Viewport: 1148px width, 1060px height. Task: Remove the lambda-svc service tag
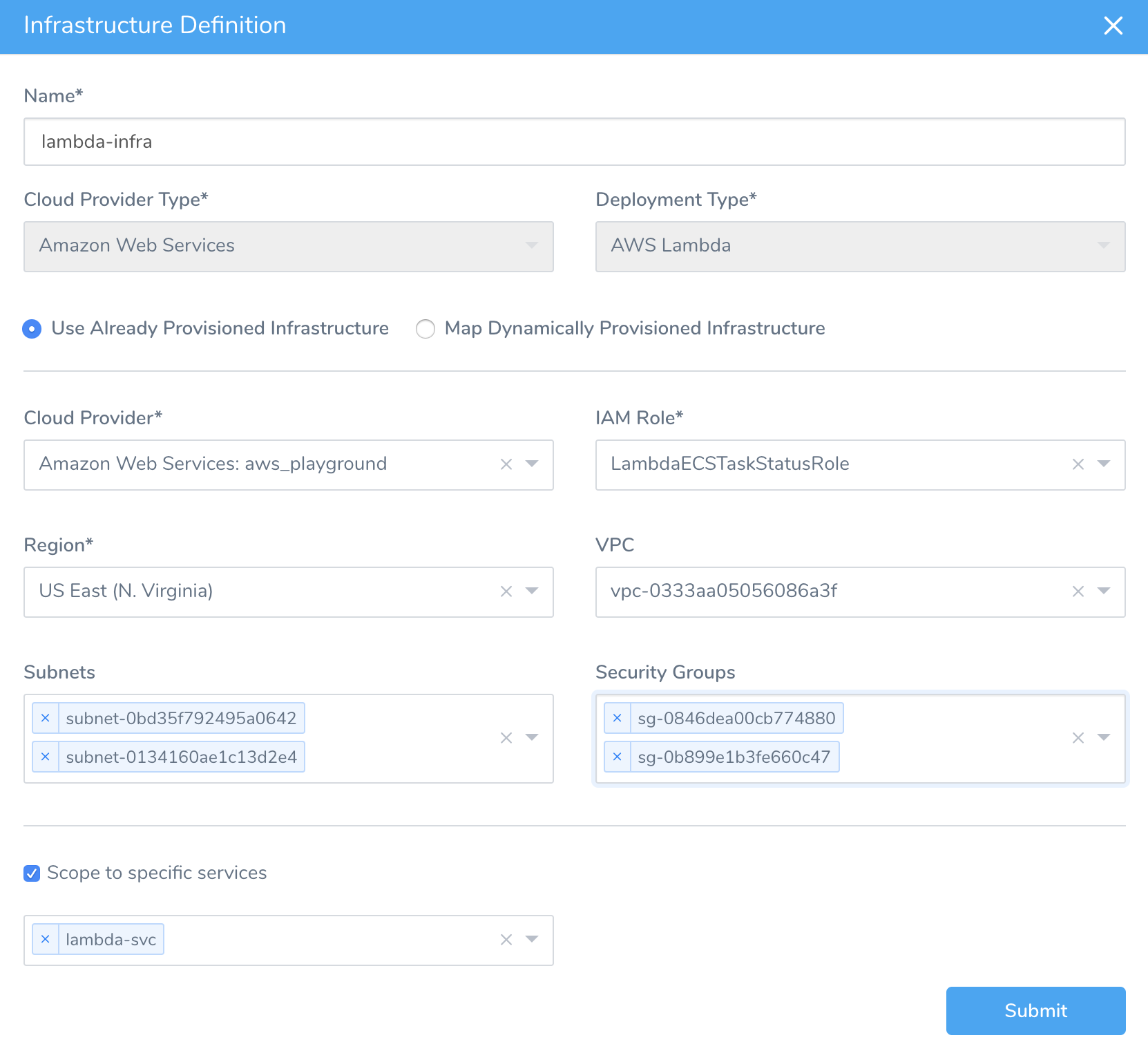46,939
